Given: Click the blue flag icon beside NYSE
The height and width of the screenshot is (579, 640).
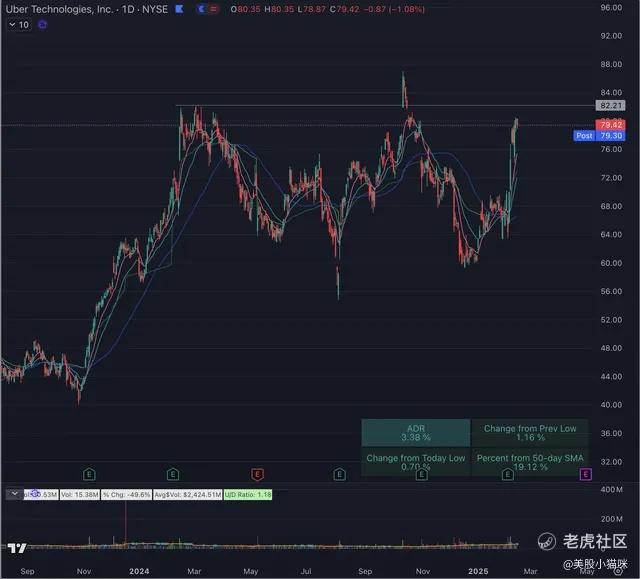Looking at the screenshot, I should (x=179, y=9).
